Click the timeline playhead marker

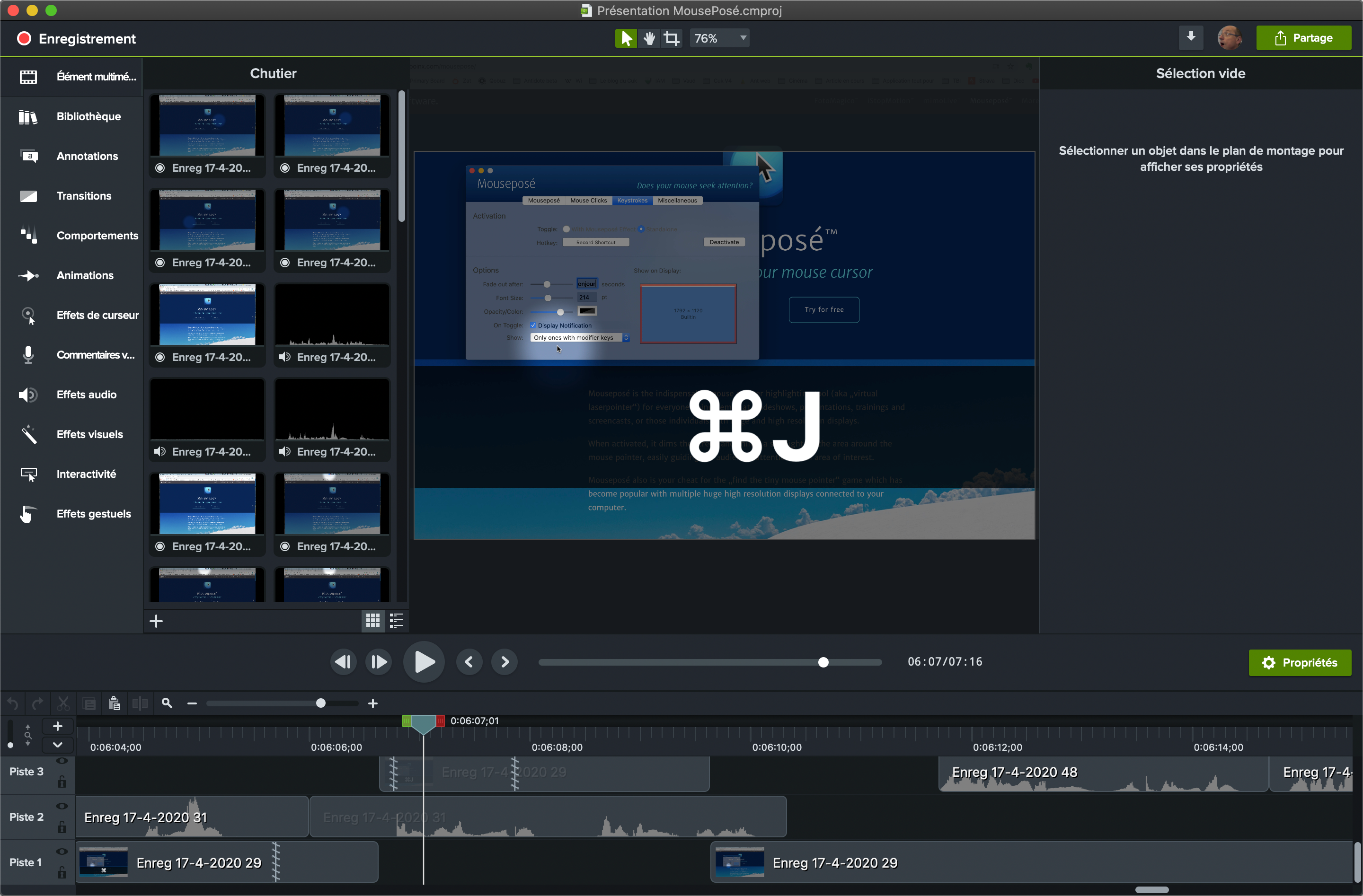pyautogui.click(x=423, y=725)
